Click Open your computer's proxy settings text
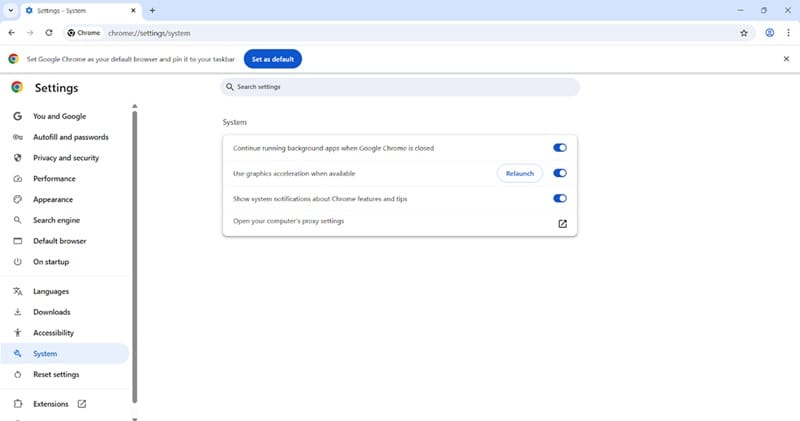 pos(288,221)
